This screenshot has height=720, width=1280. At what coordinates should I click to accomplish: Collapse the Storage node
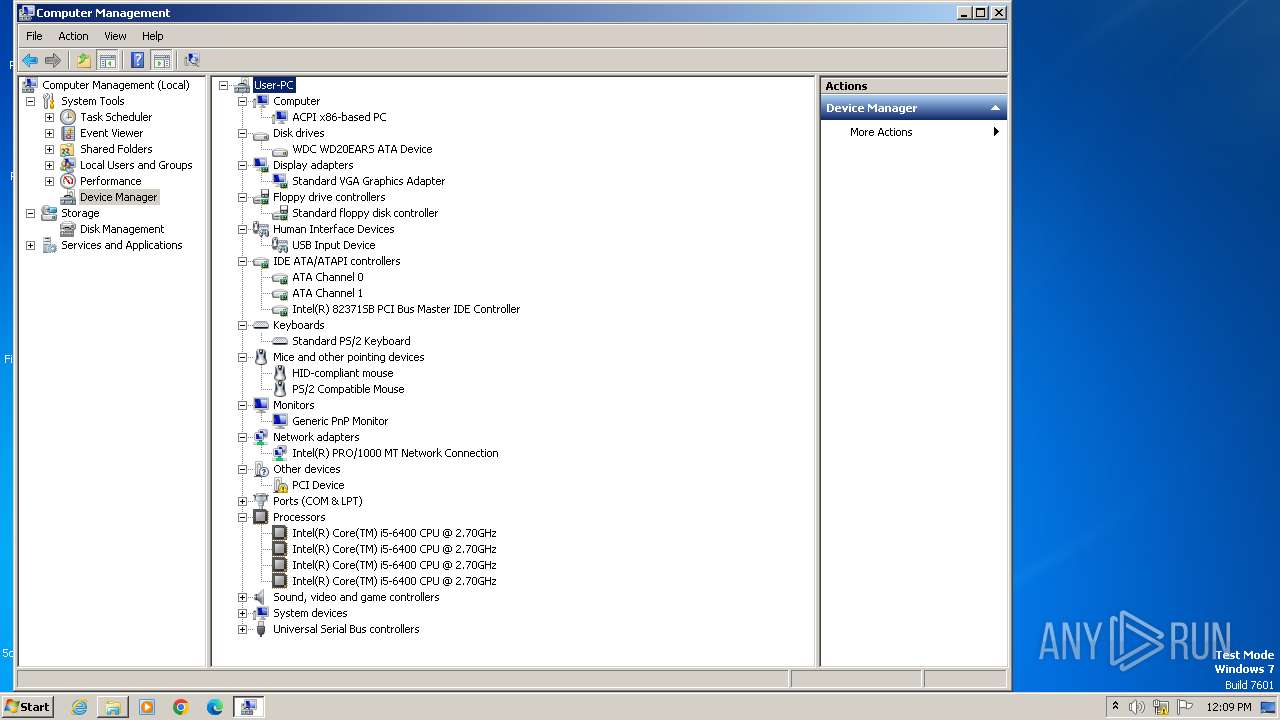tap(30, 213)
